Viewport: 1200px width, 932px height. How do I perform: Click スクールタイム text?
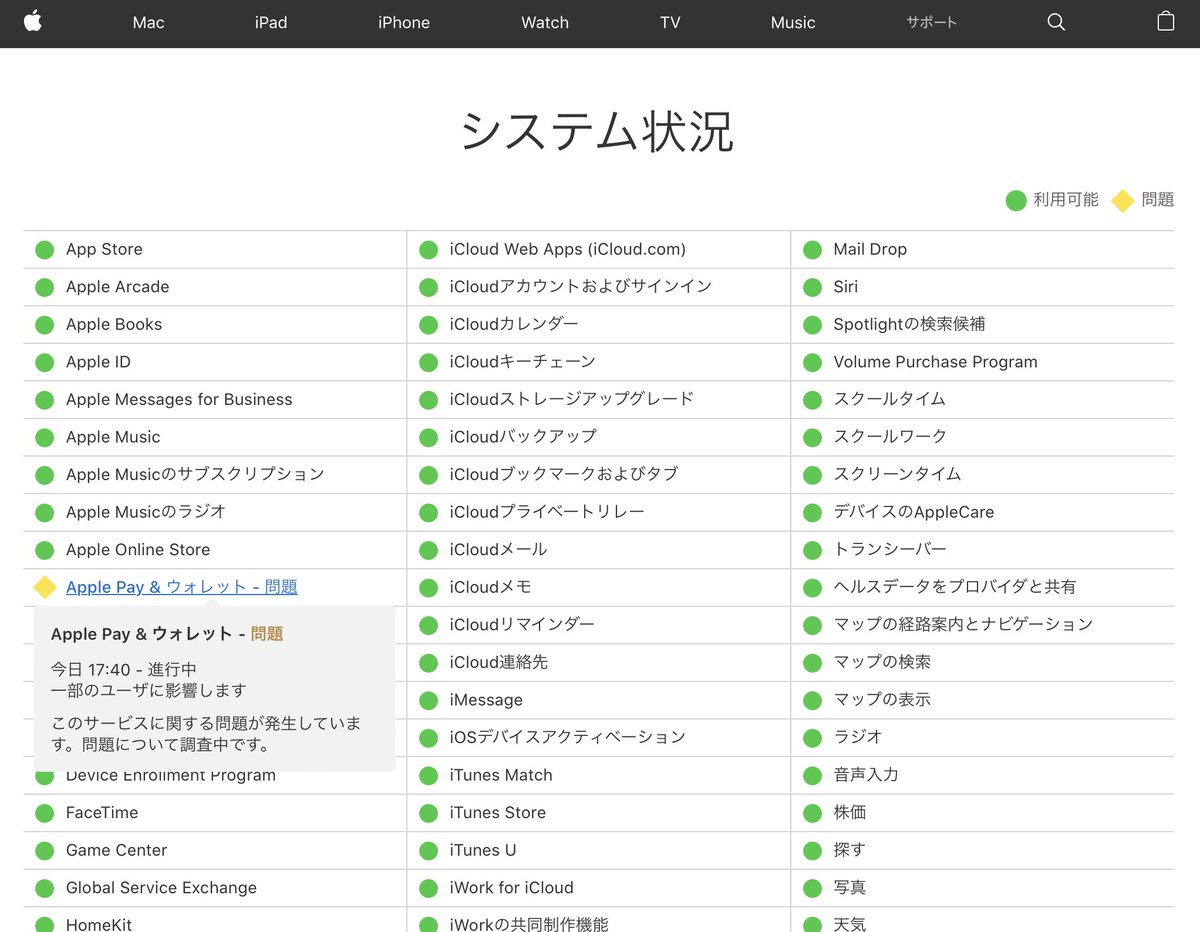890,399
